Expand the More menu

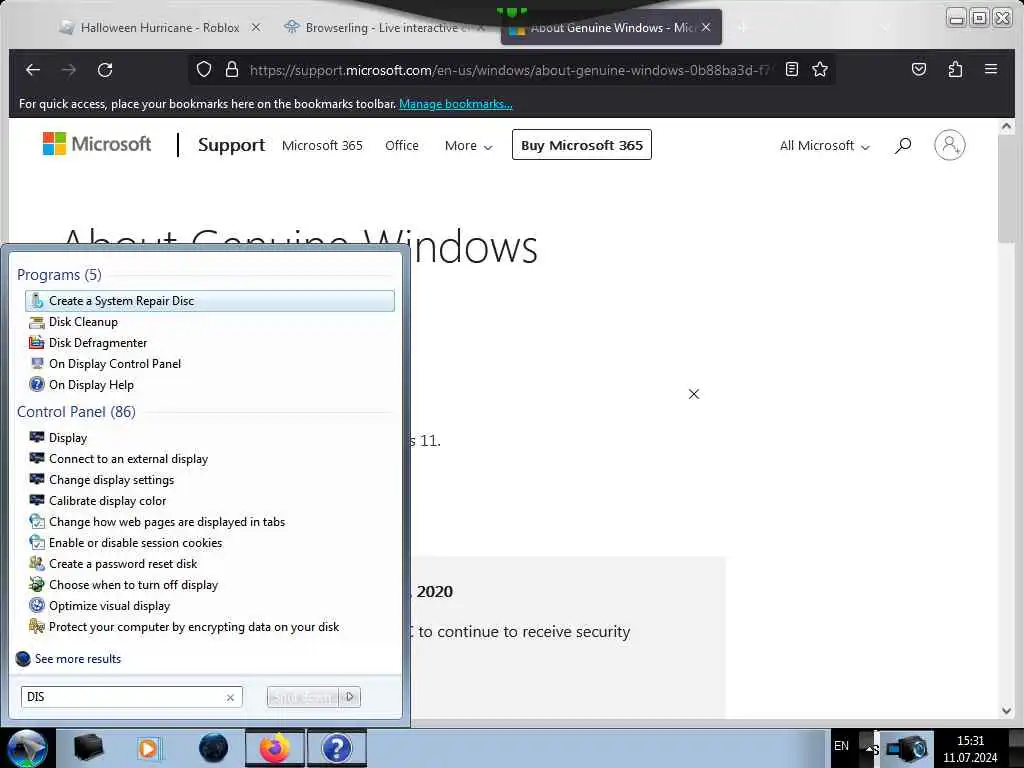click(468, 146)
